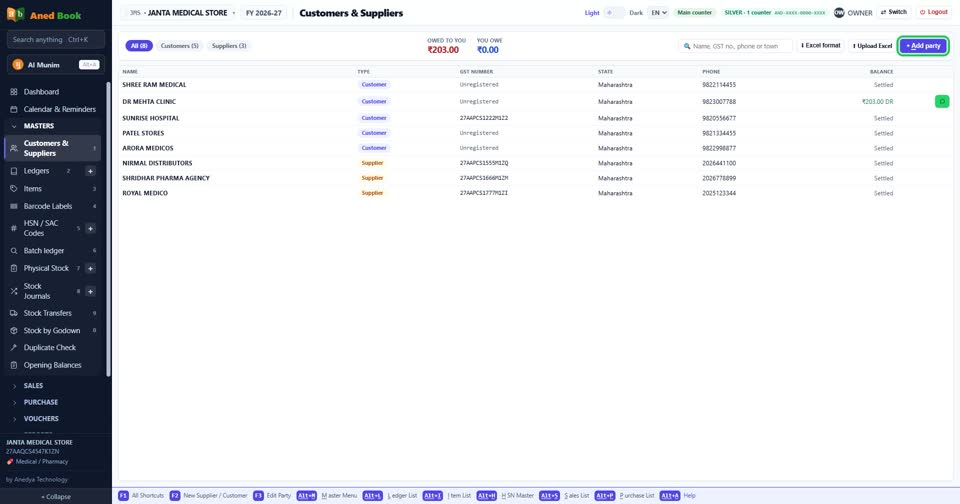Screen dimensions: 960x504
Task: Expand the VOUCHERS section
Action: pyautogui.click(x=41, y=419)
